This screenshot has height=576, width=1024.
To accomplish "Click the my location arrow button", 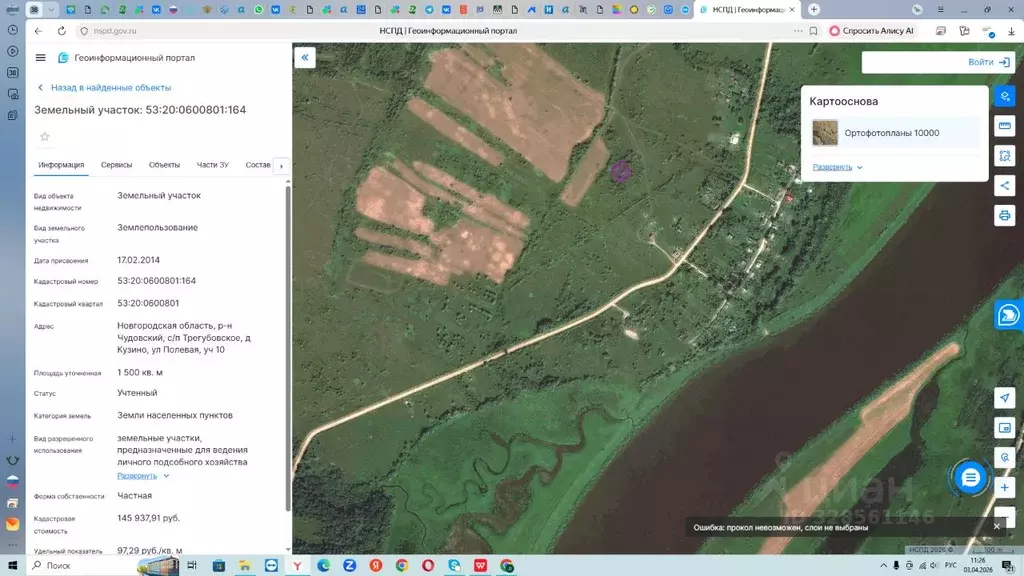I will pos(1005,398).
